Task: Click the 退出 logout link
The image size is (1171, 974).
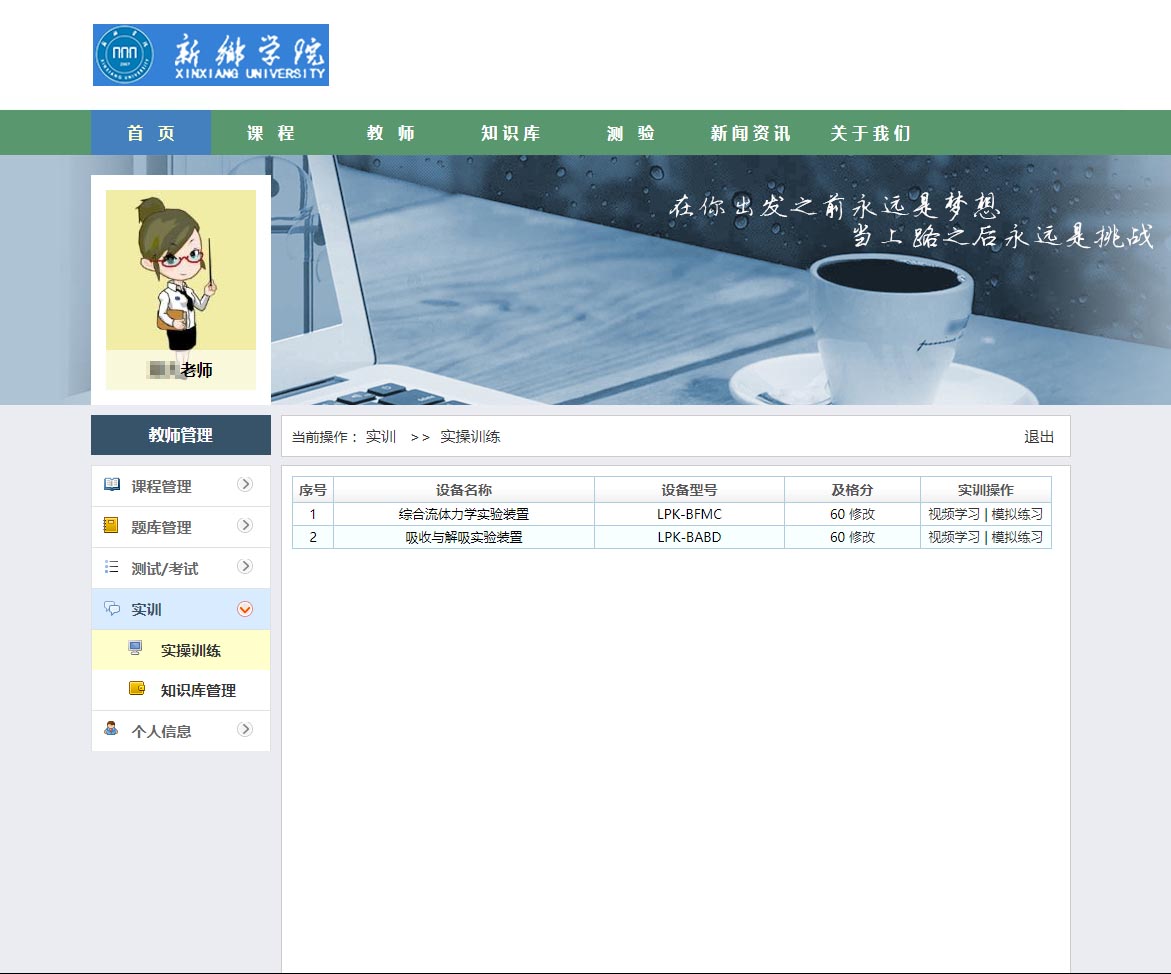Action: click(x=1039, y=437)
